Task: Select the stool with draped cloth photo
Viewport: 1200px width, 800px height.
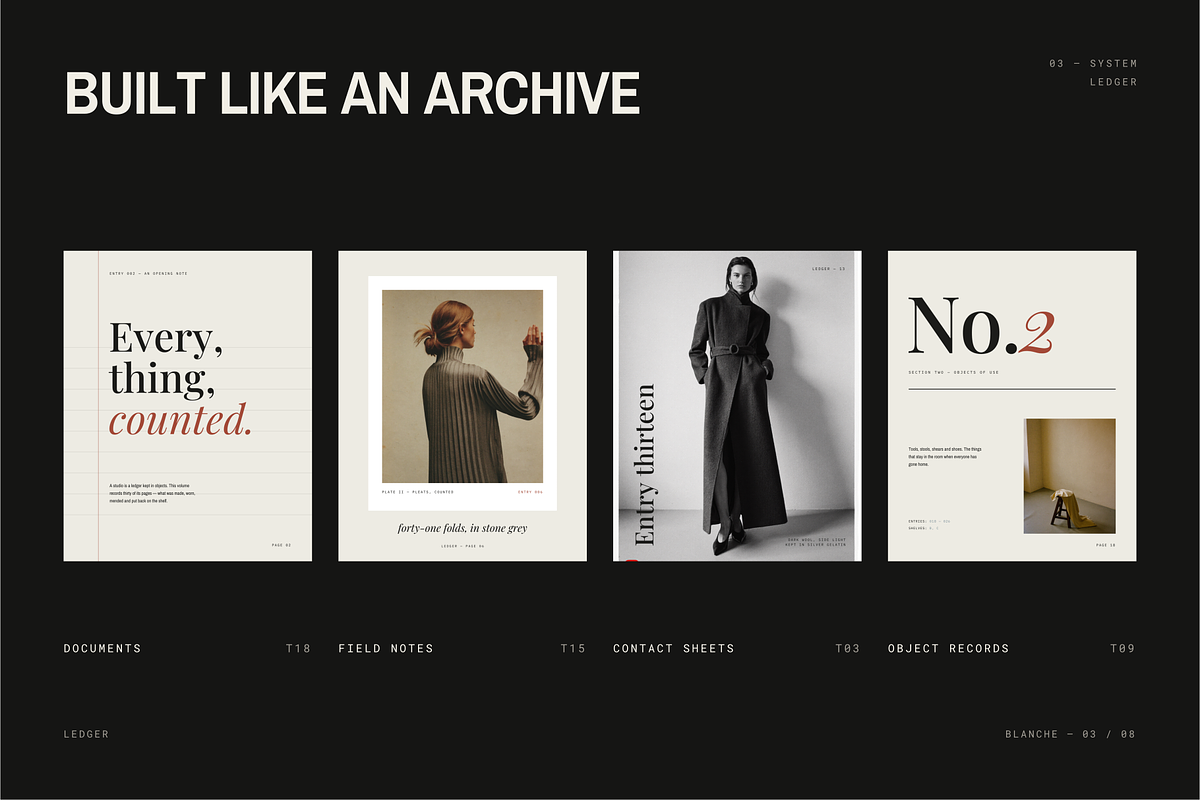Action: (1069, 476)
